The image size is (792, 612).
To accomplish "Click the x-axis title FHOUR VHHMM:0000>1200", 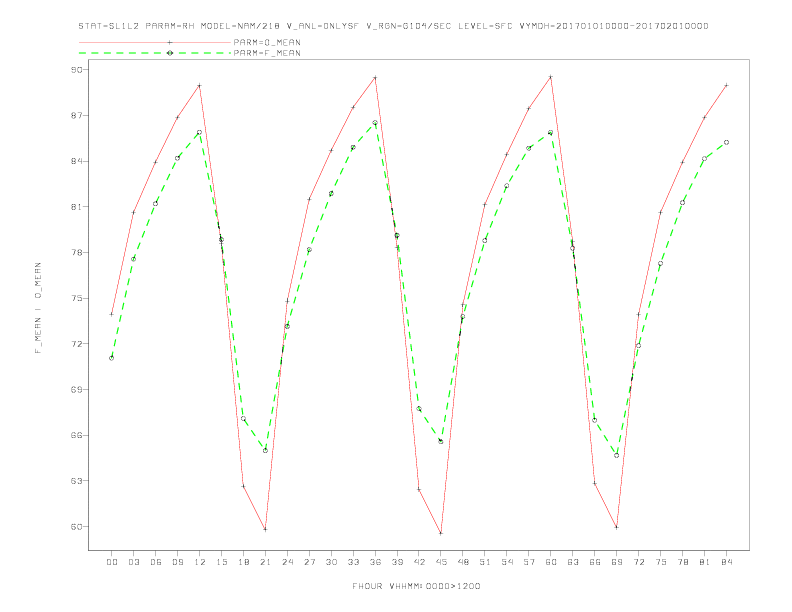I will (x=416, y=586).
